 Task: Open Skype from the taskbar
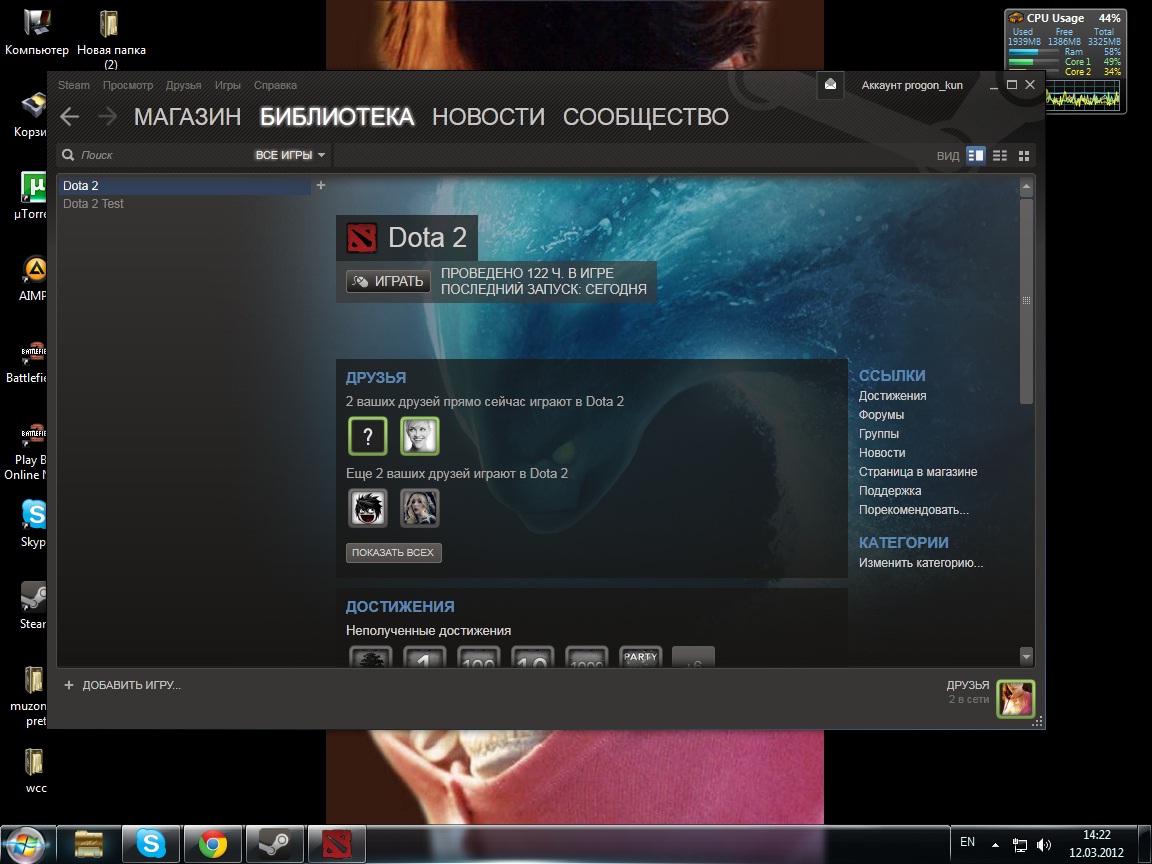pyautogui.click(x=150, y=844)
